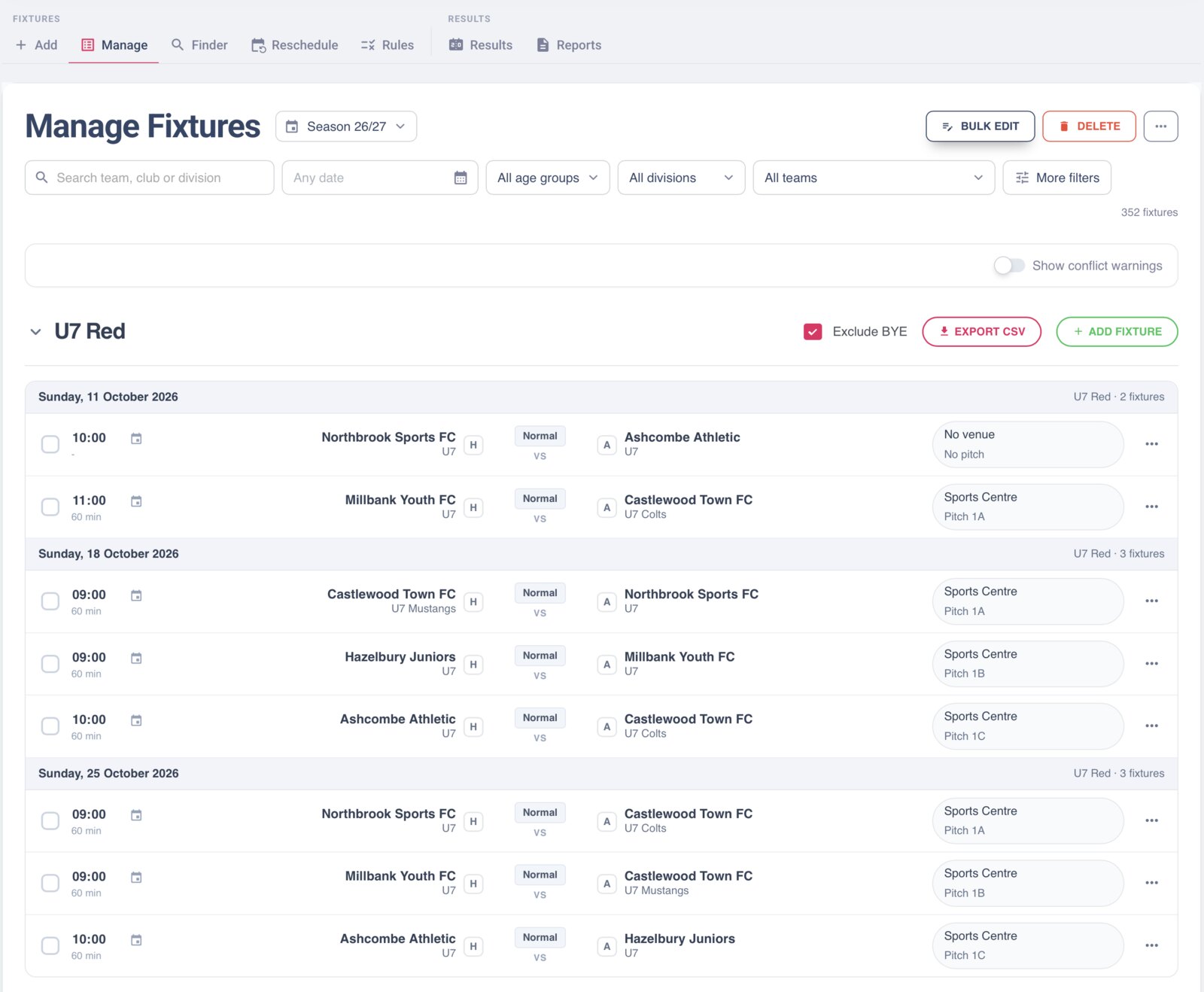Screen dimensions: 1204x992
Task: Click calendar icon for Ashcombe vs Hazelbury 10:00 fixture
Action: (x=136, y=939)
